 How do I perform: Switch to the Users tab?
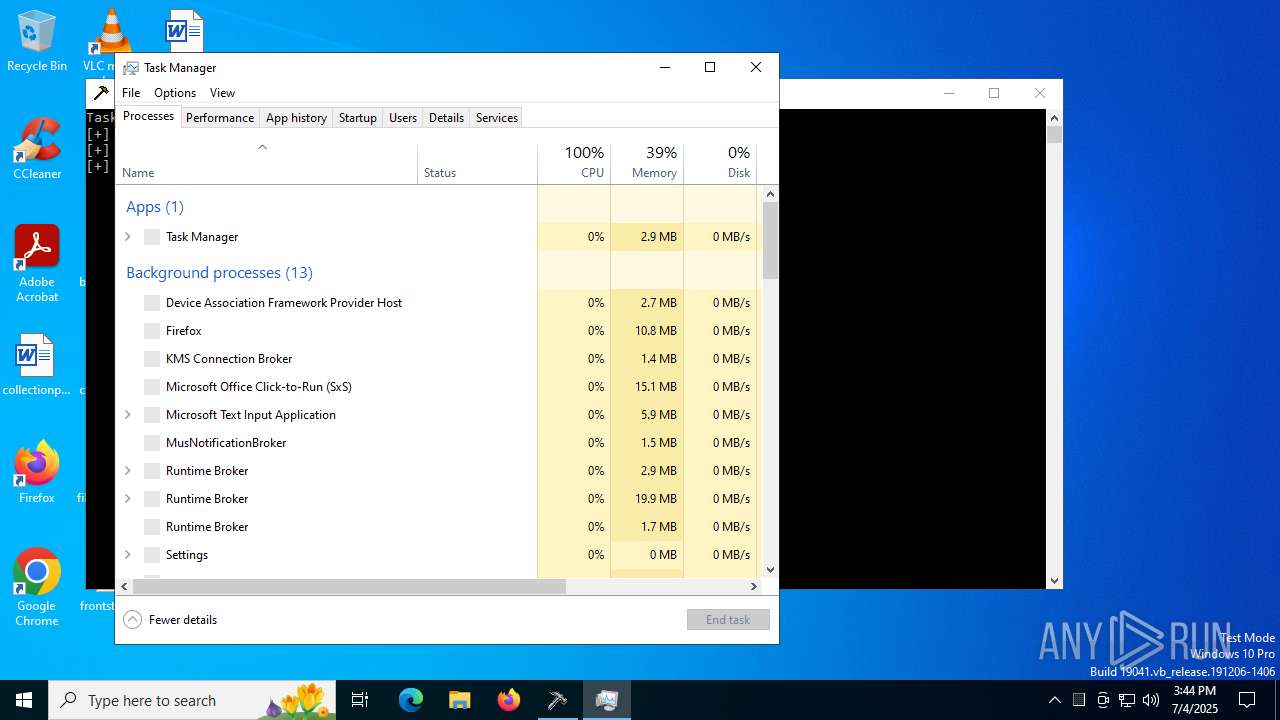403,118
